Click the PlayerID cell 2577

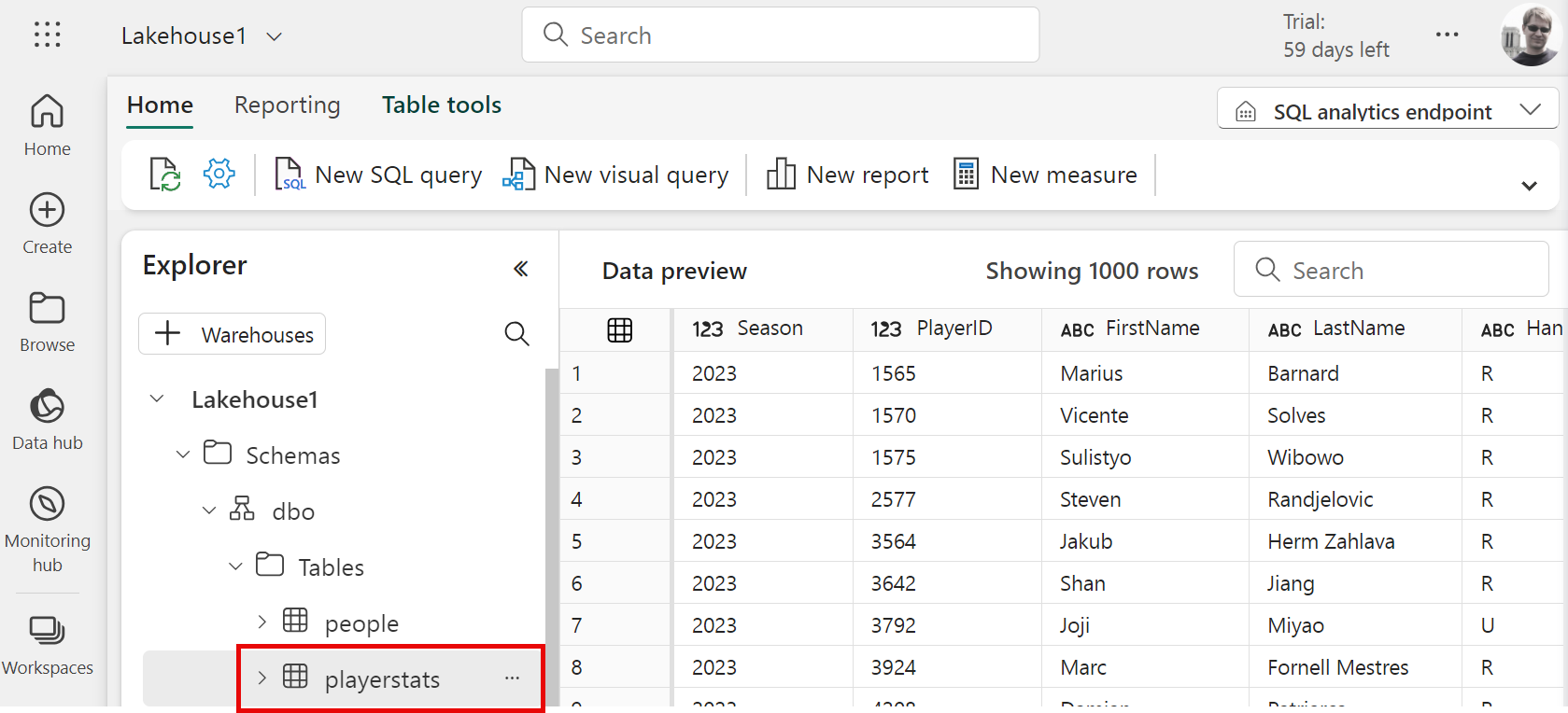point(946,499)
